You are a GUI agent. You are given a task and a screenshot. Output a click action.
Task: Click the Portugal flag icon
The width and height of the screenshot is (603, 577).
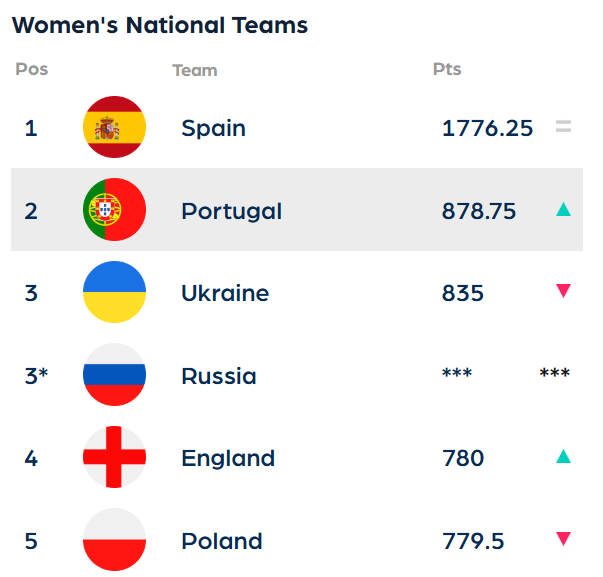tap(114, 210)
